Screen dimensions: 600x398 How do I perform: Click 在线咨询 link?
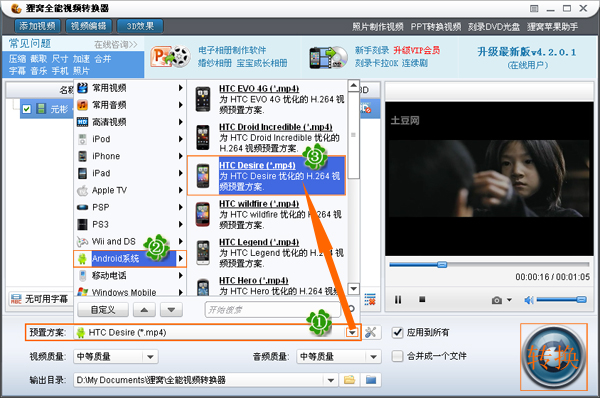(116, 45)
